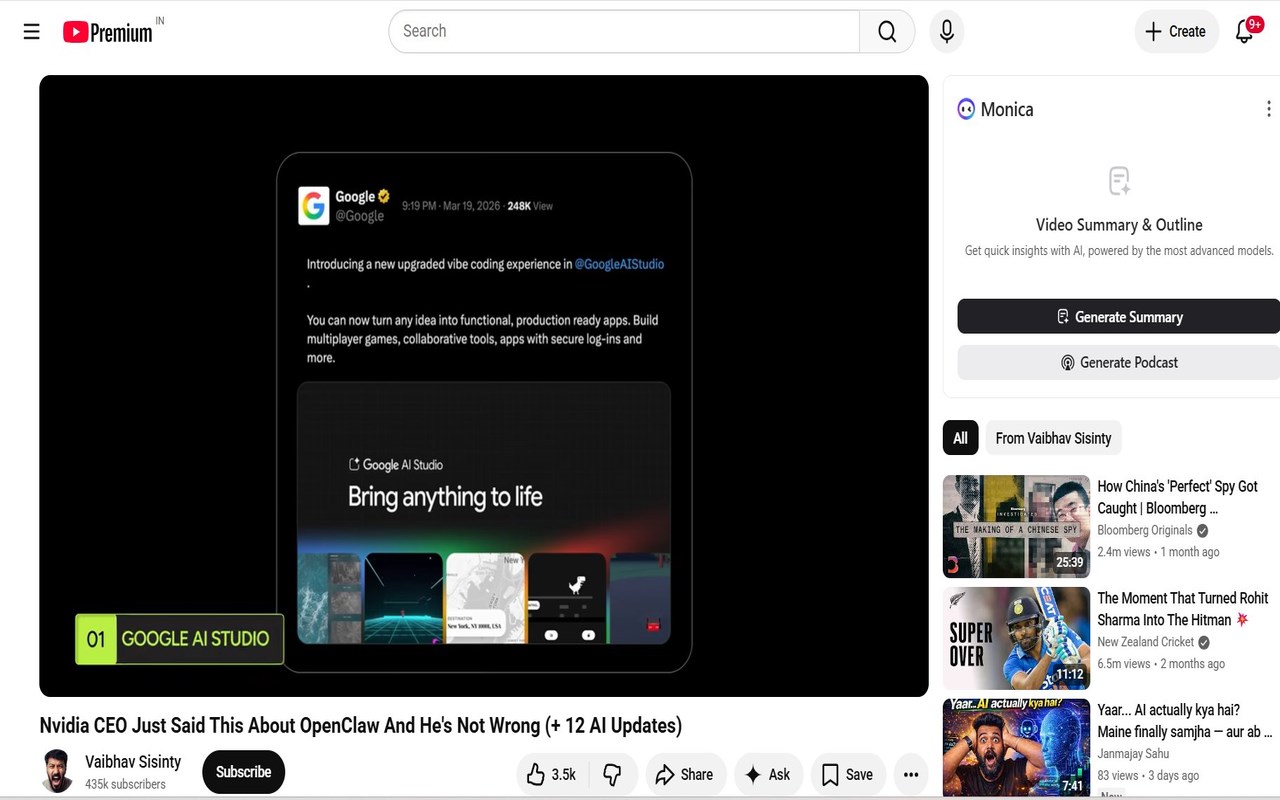The width and height of the screenshot is (1280, 800).
Task: Like the video with 3.5k likes
Action: (x=552, y=774)
